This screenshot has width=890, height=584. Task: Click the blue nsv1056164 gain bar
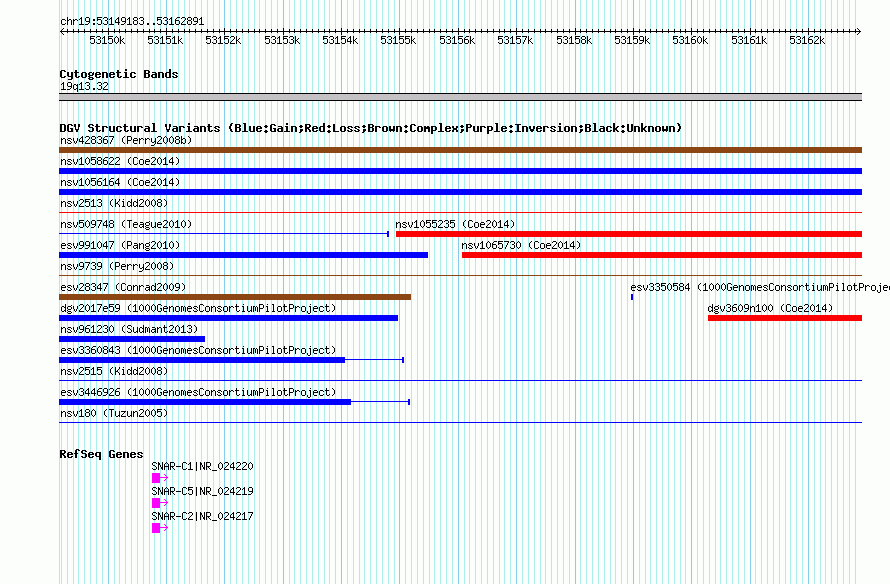460,192
